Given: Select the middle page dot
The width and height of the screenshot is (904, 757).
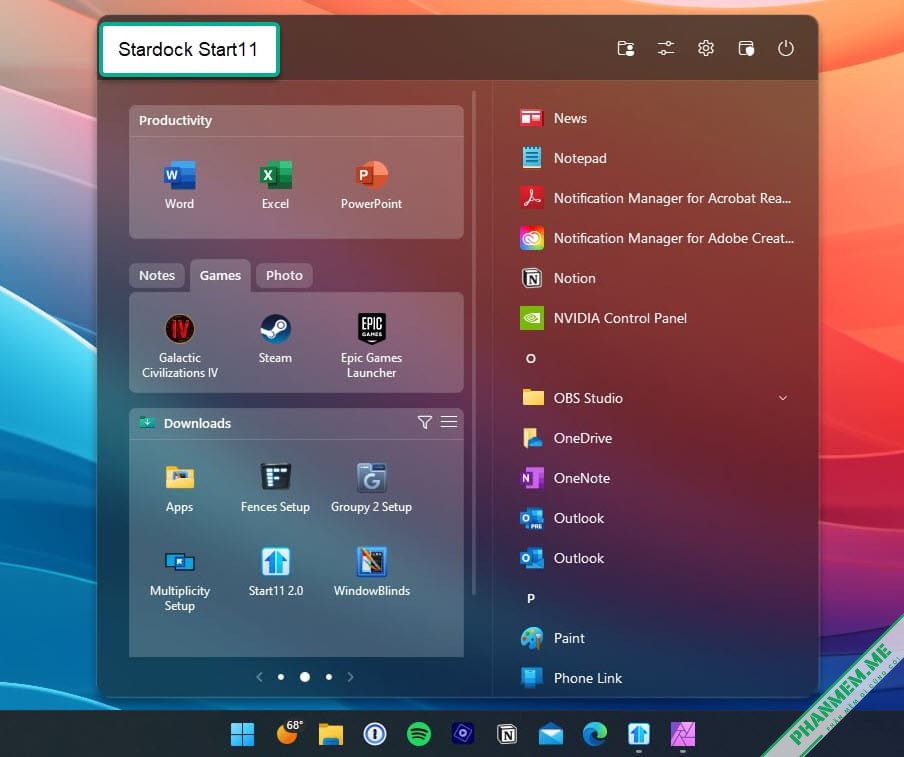Looking at the screenshot, I should pyautogui.click(x=304, y=677).
